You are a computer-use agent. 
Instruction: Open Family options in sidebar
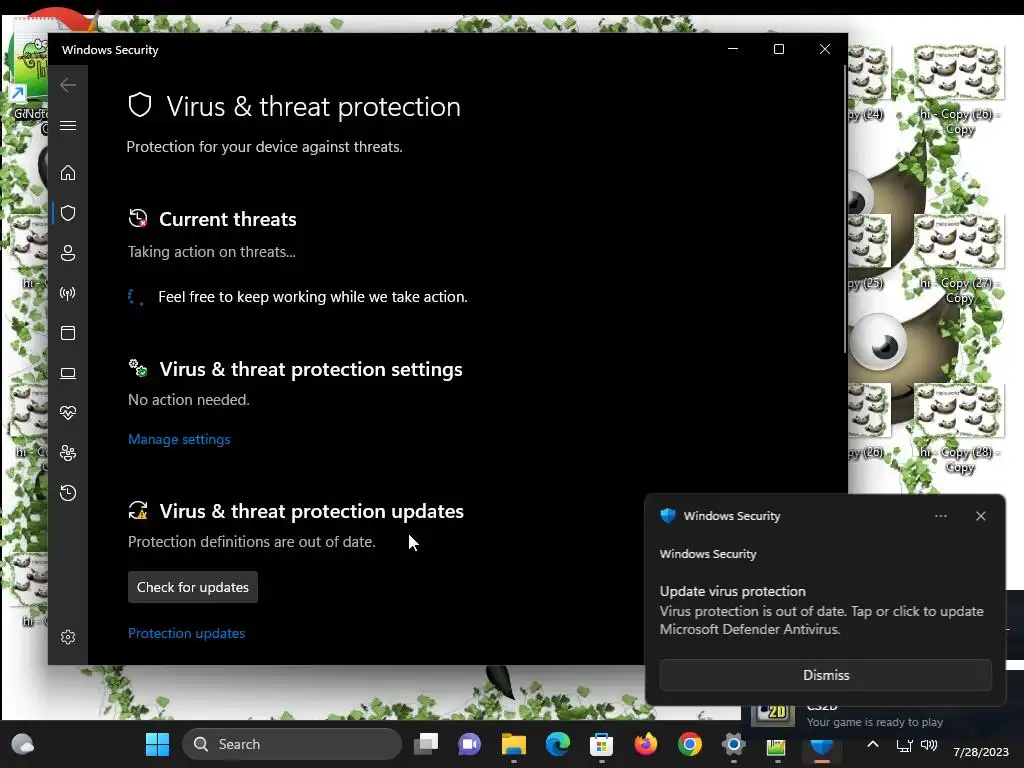click(x=68, y=453)
